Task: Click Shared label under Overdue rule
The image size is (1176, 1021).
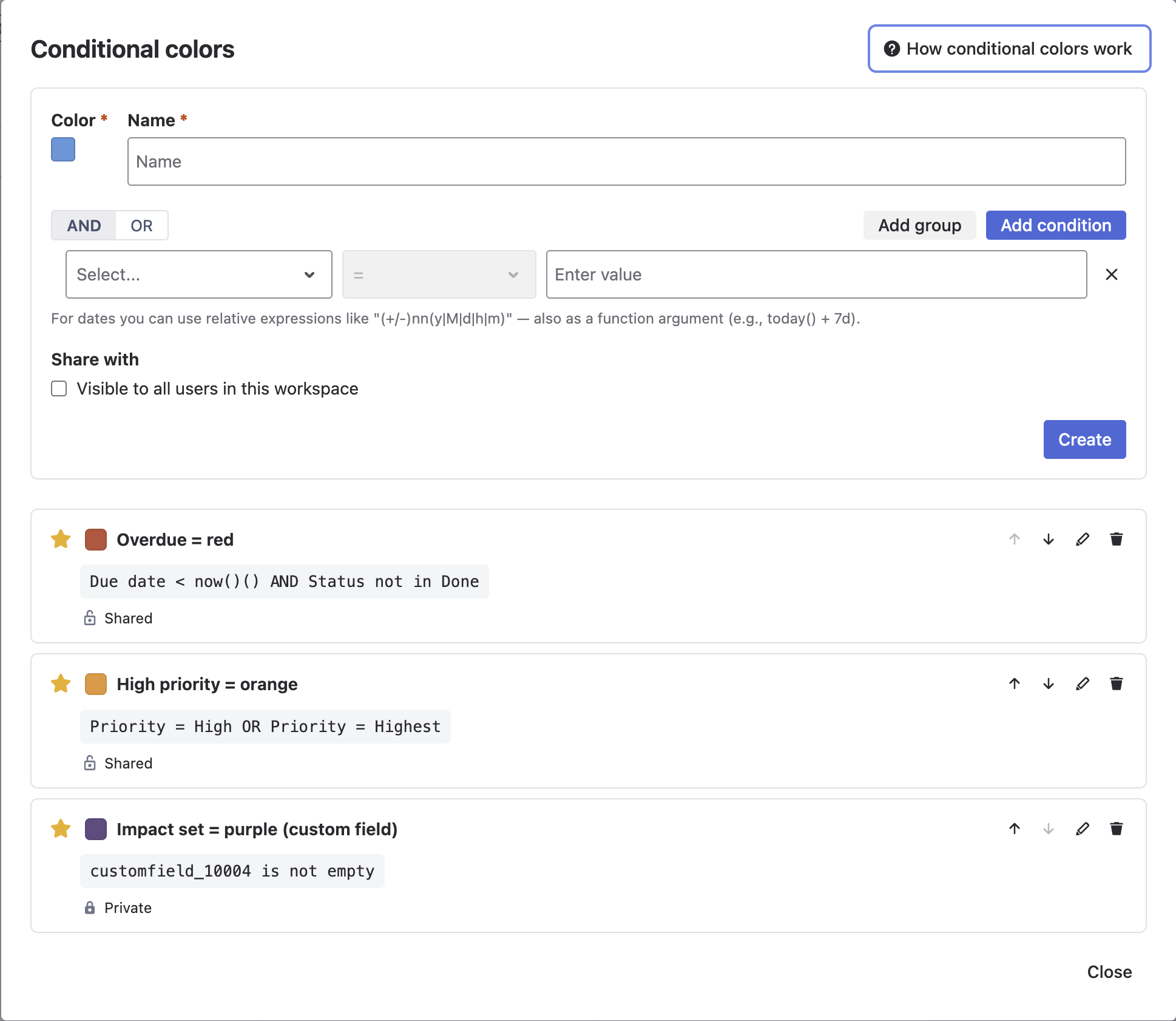Action: point(128,618)
